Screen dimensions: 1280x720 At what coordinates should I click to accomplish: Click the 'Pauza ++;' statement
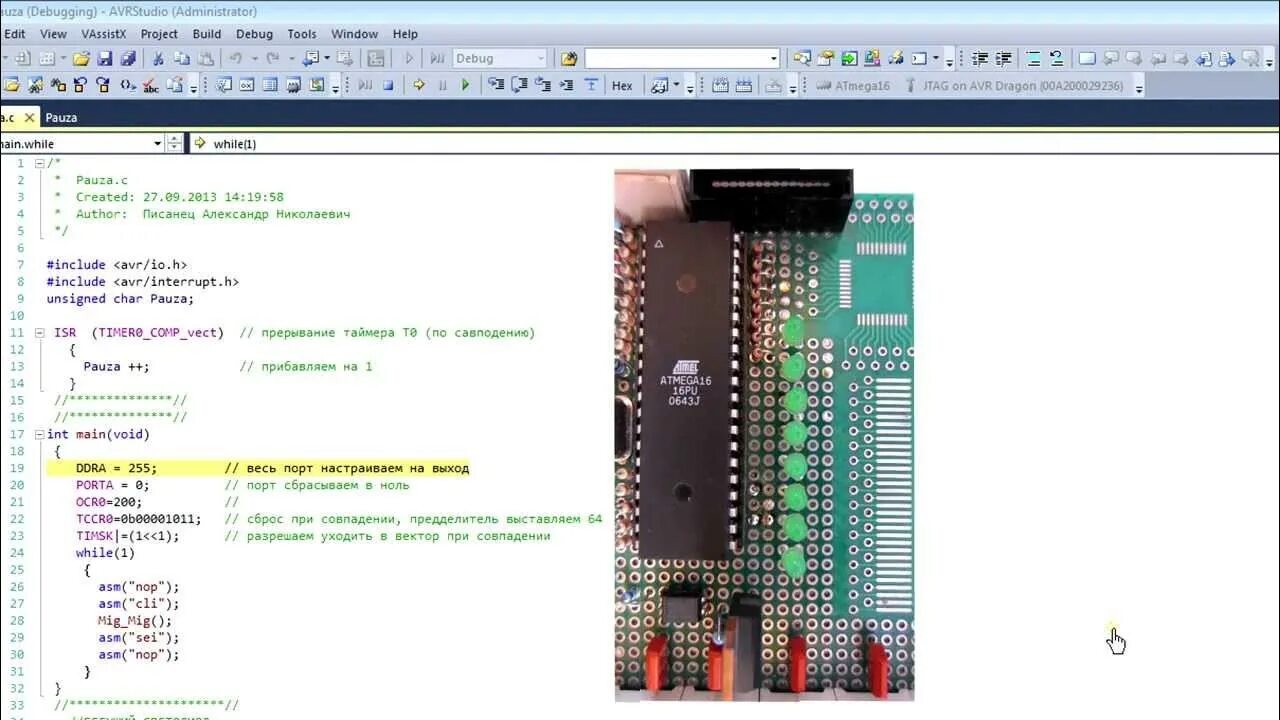[x=116, y=366]
